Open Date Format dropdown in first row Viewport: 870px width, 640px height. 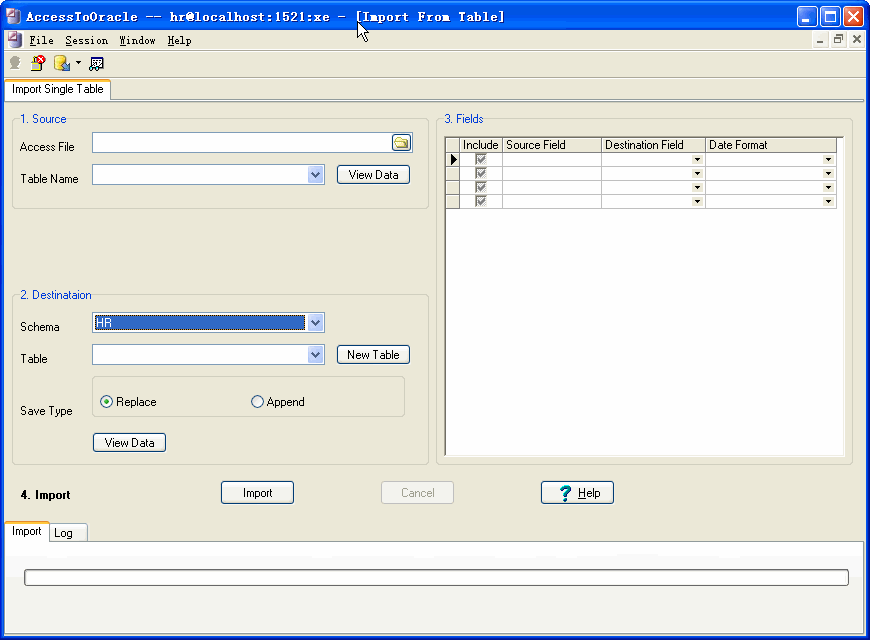coord(828,160)
